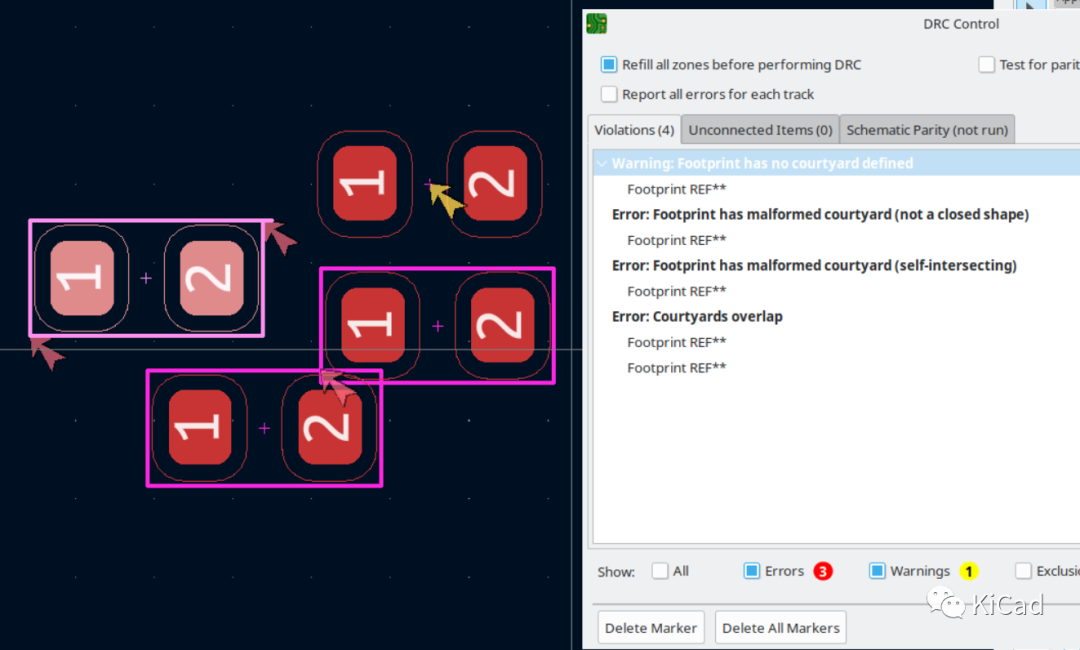Click the red errors count badge
Viewport: 1080px width, 650px height.
click(823, 571)
